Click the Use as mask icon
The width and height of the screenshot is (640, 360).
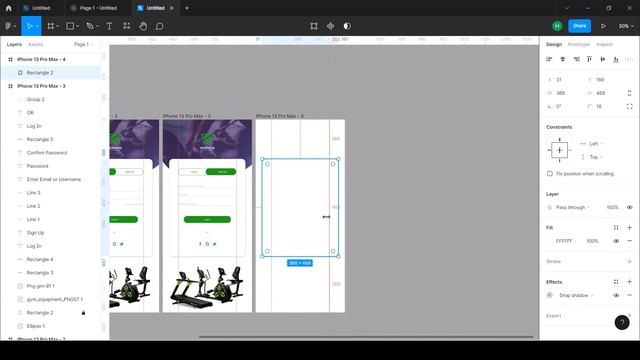tap(347, 26)
